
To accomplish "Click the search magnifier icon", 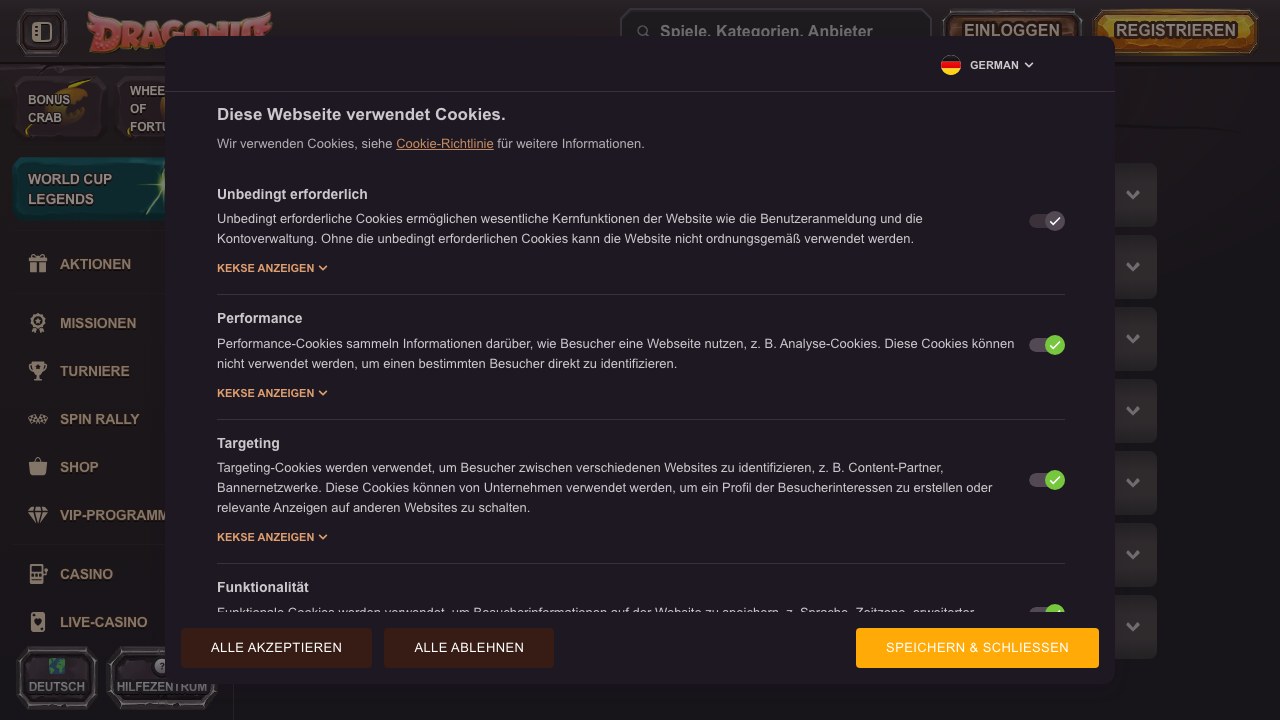I will coord(644,31).
